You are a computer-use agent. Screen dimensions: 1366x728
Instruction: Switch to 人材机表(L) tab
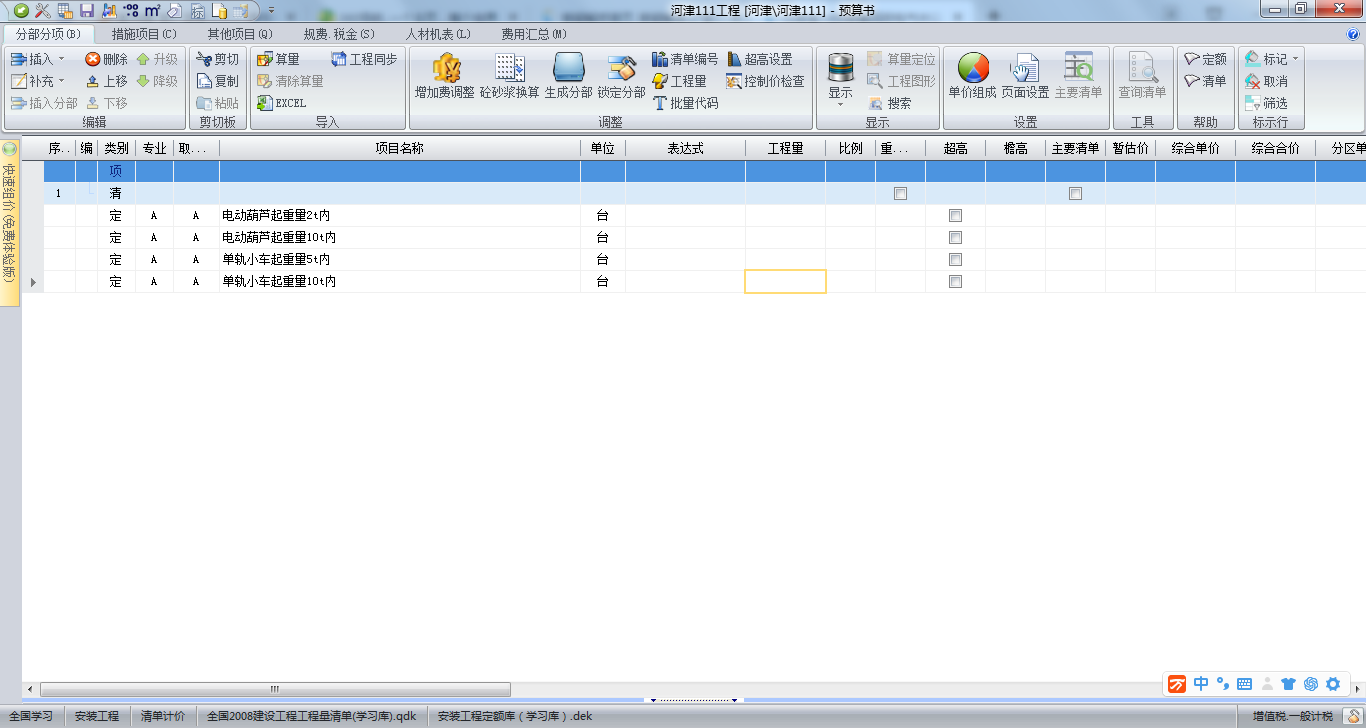pos(438,34)
